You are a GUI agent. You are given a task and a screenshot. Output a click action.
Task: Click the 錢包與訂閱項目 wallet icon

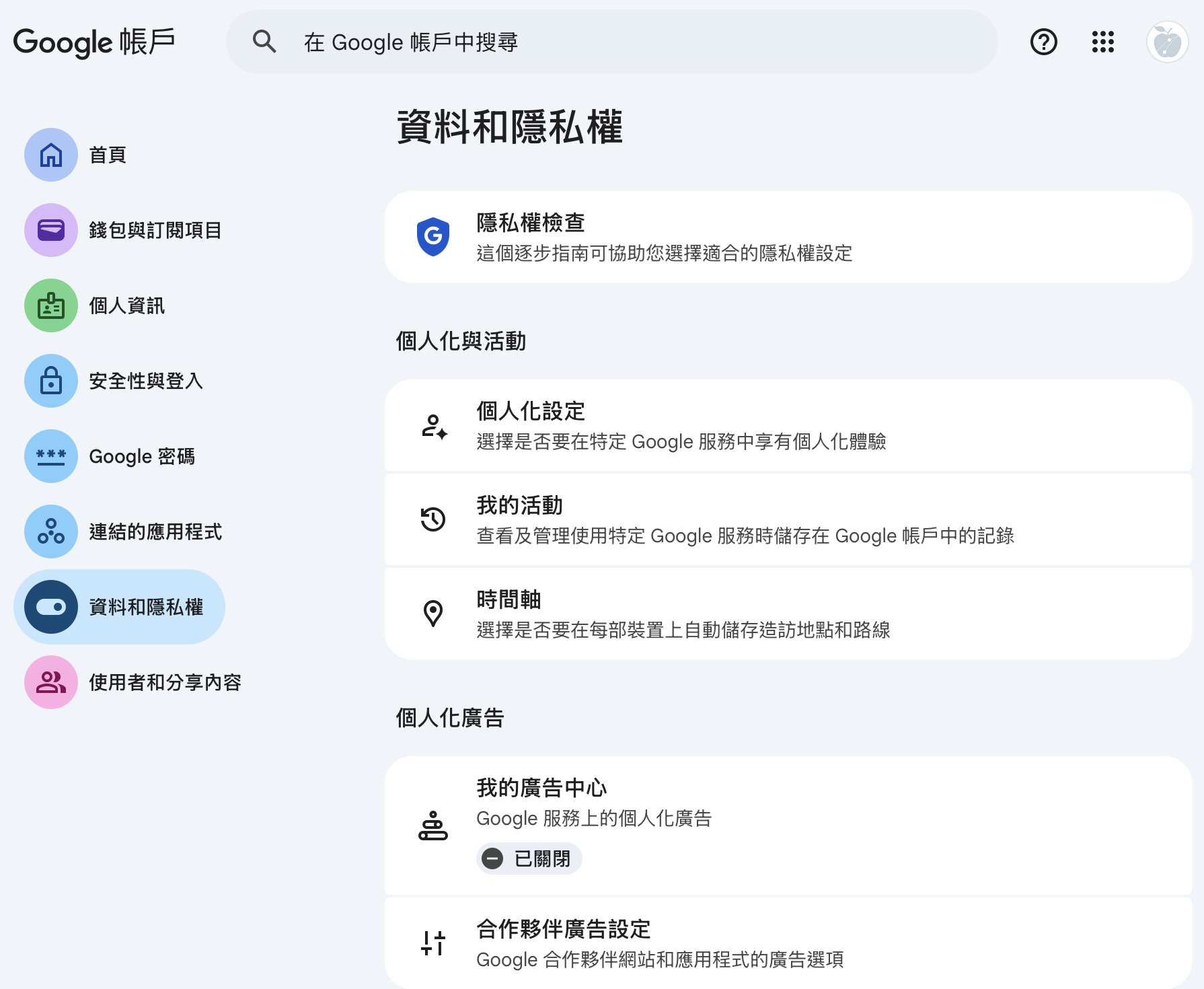pyautogui.click(x=51, y=230)
